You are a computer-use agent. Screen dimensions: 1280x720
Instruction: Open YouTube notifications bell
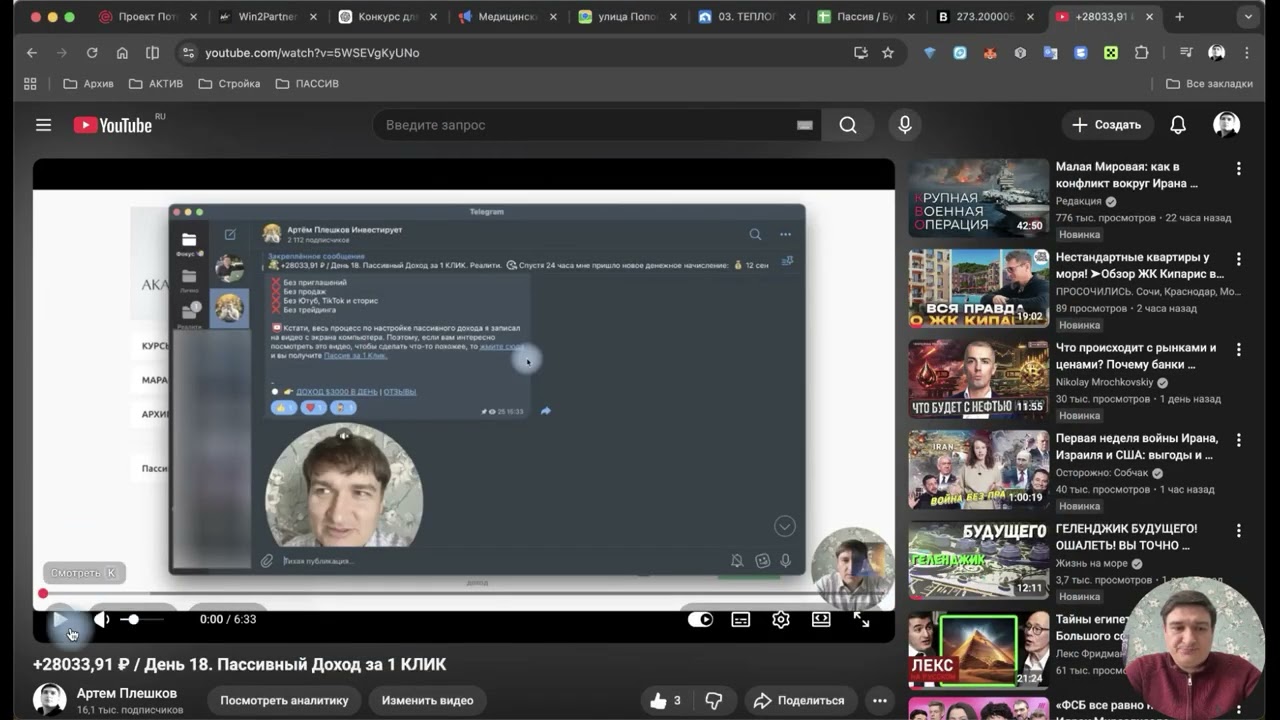1178,125
